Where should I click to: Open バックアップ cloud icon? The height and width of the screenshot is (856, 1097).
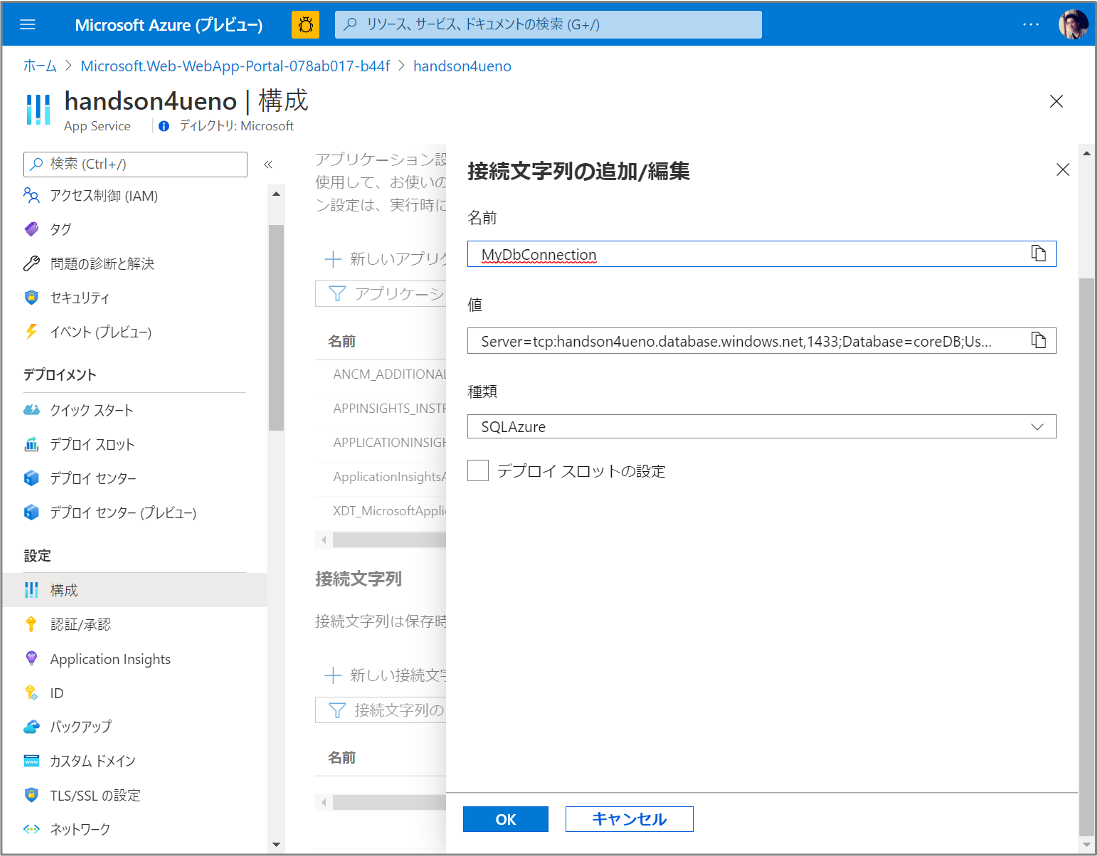tap(31, 727)
